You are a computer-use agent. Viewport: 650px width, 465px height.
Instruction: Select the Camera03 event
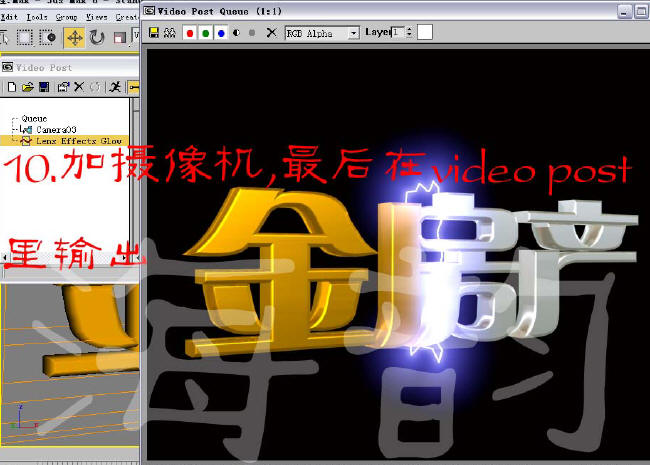click(56, 130)
